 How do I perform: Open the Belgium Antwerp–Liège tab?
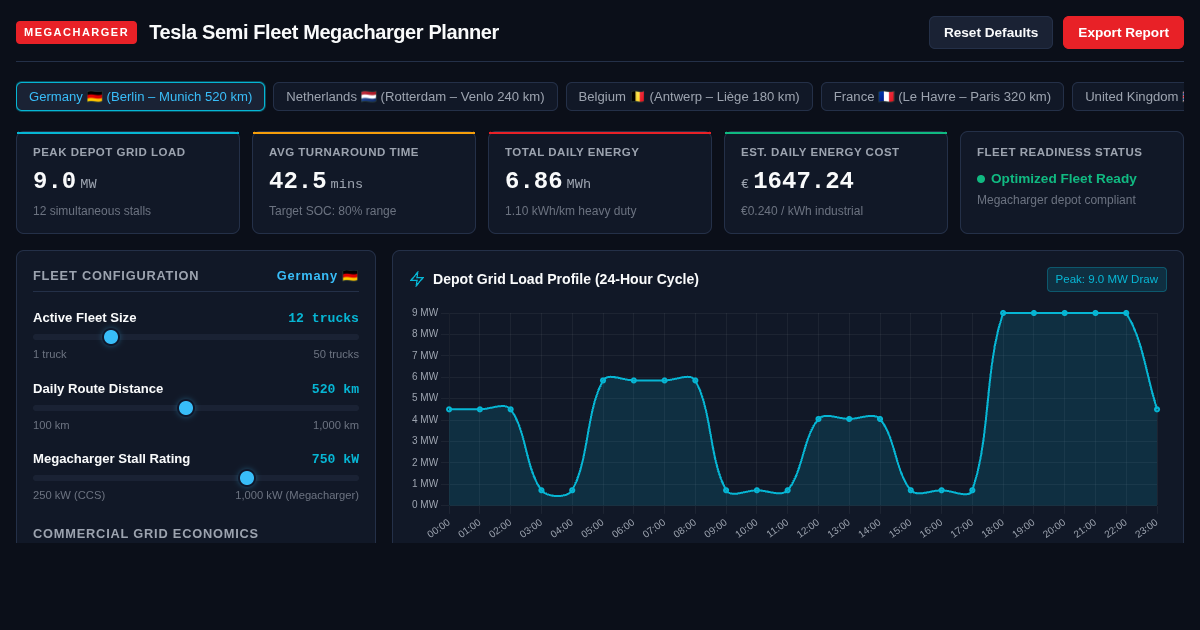(689, 97)
